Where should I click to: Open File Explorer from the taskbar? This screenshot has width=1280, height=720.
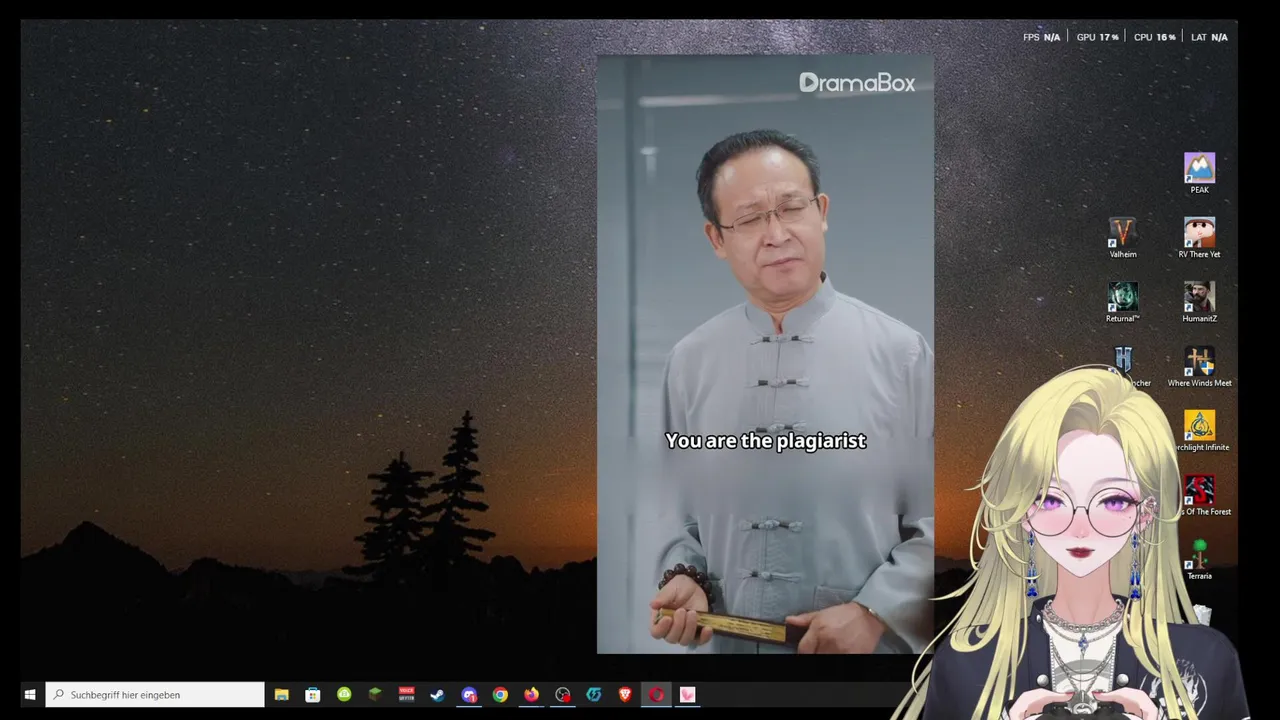click(x=282, y=694)
